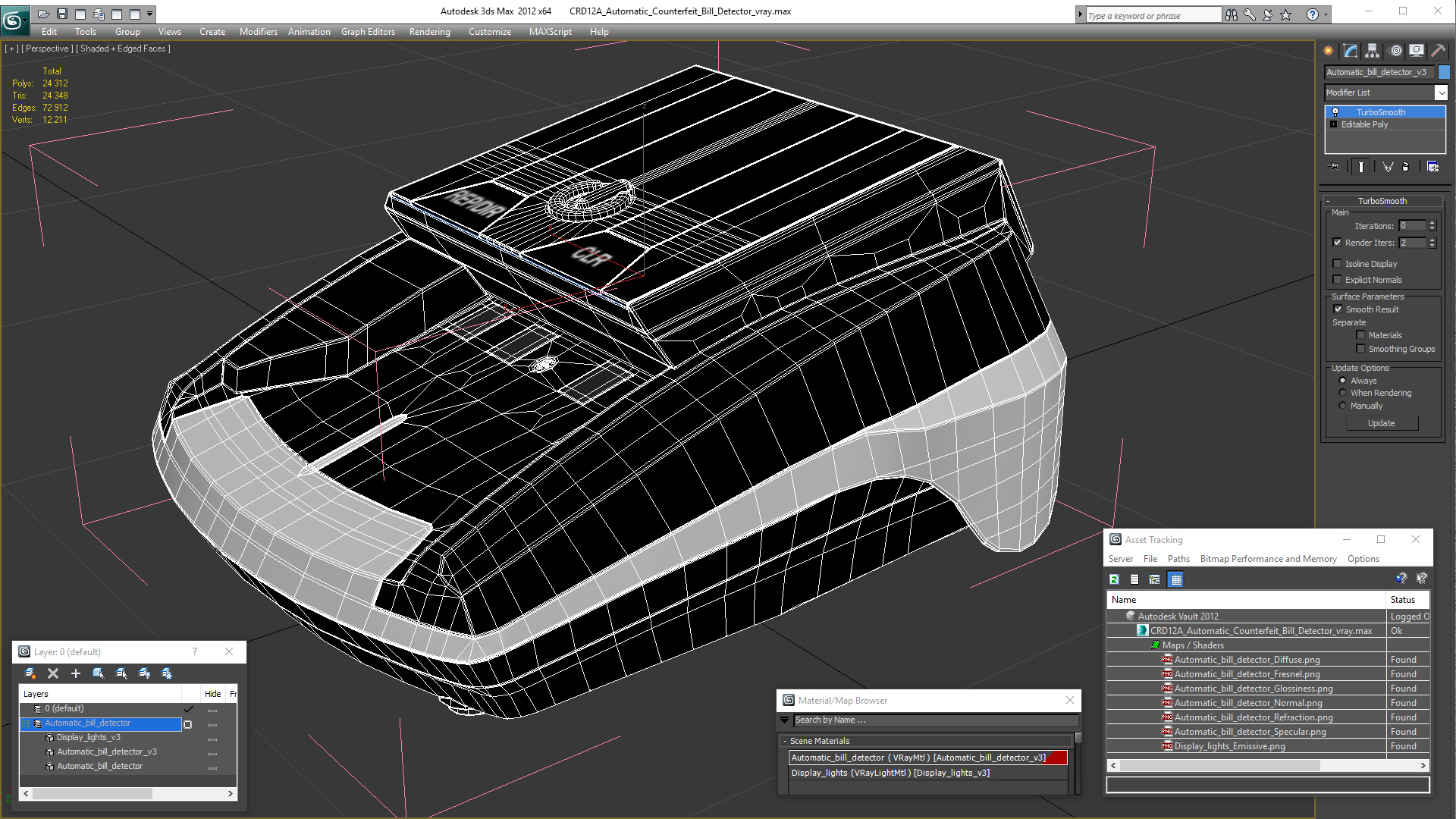
Task: Switch Asset Tracking to table view
Action: pyautogui.click(x=1176, y=579)
